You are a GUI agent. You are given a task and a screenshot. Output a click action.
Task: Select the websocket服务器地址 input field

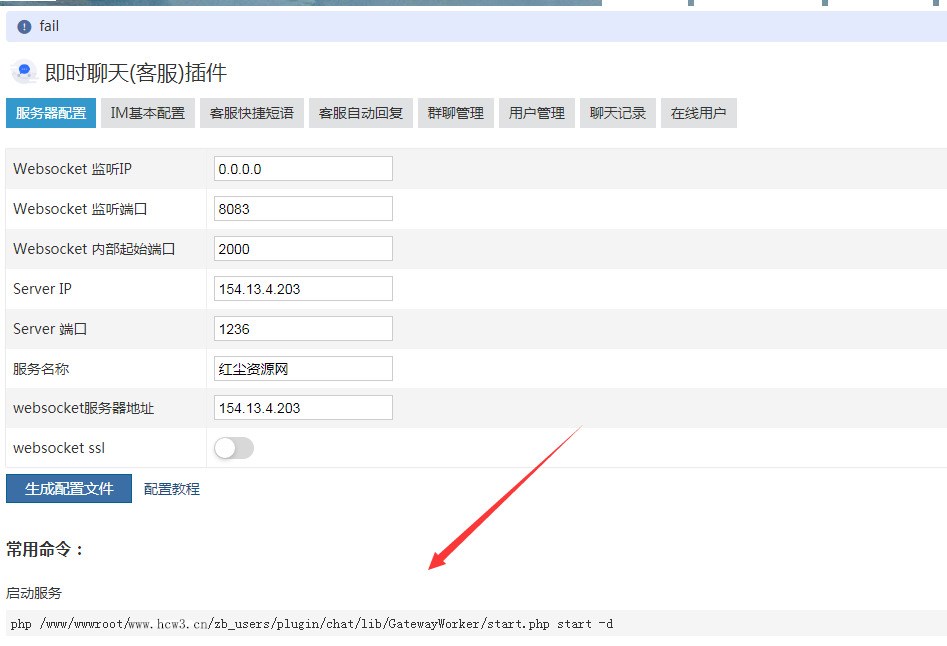tap(303, 408)
